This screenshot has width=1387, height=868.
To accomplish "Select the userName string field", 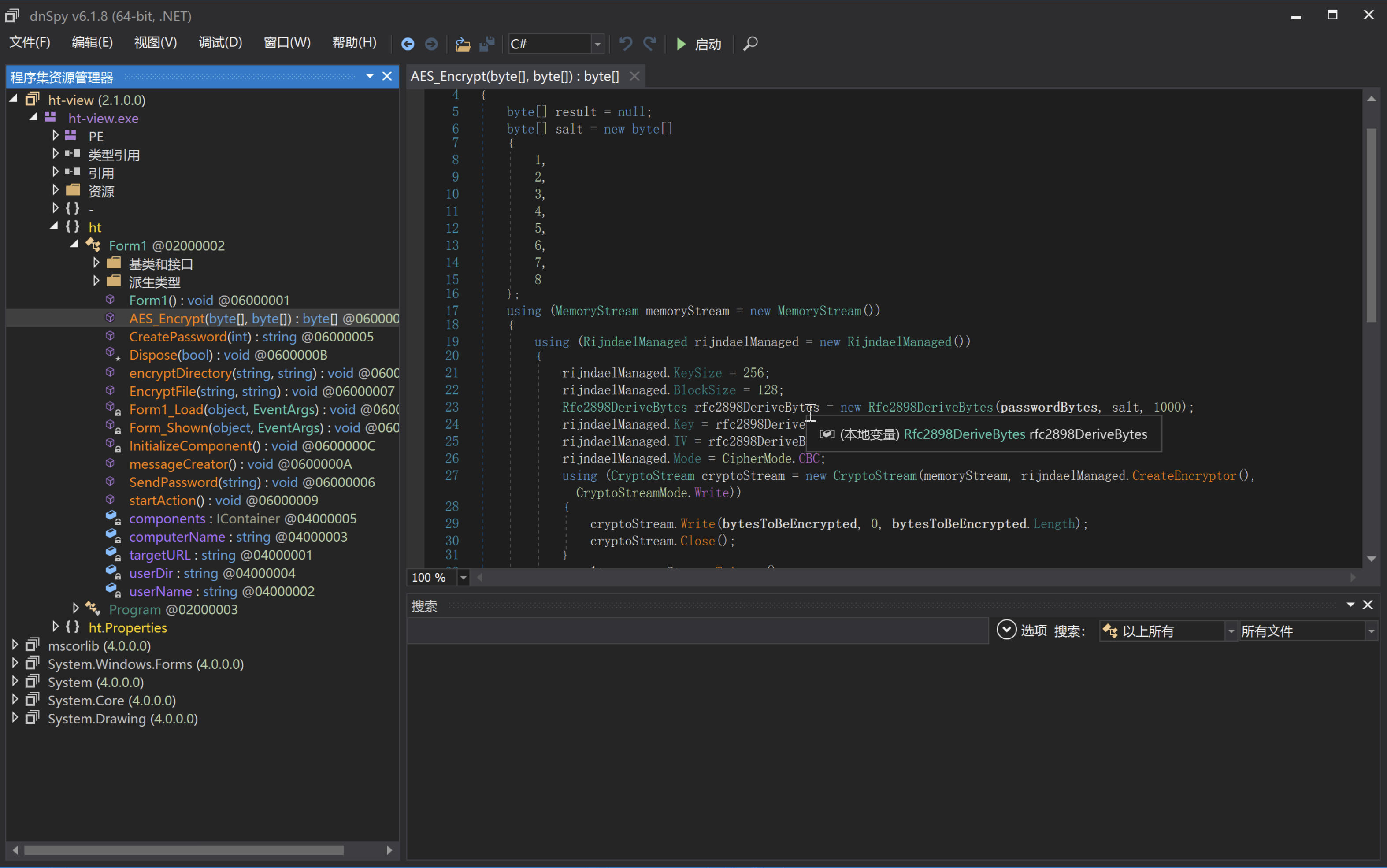I will [222, 591].
